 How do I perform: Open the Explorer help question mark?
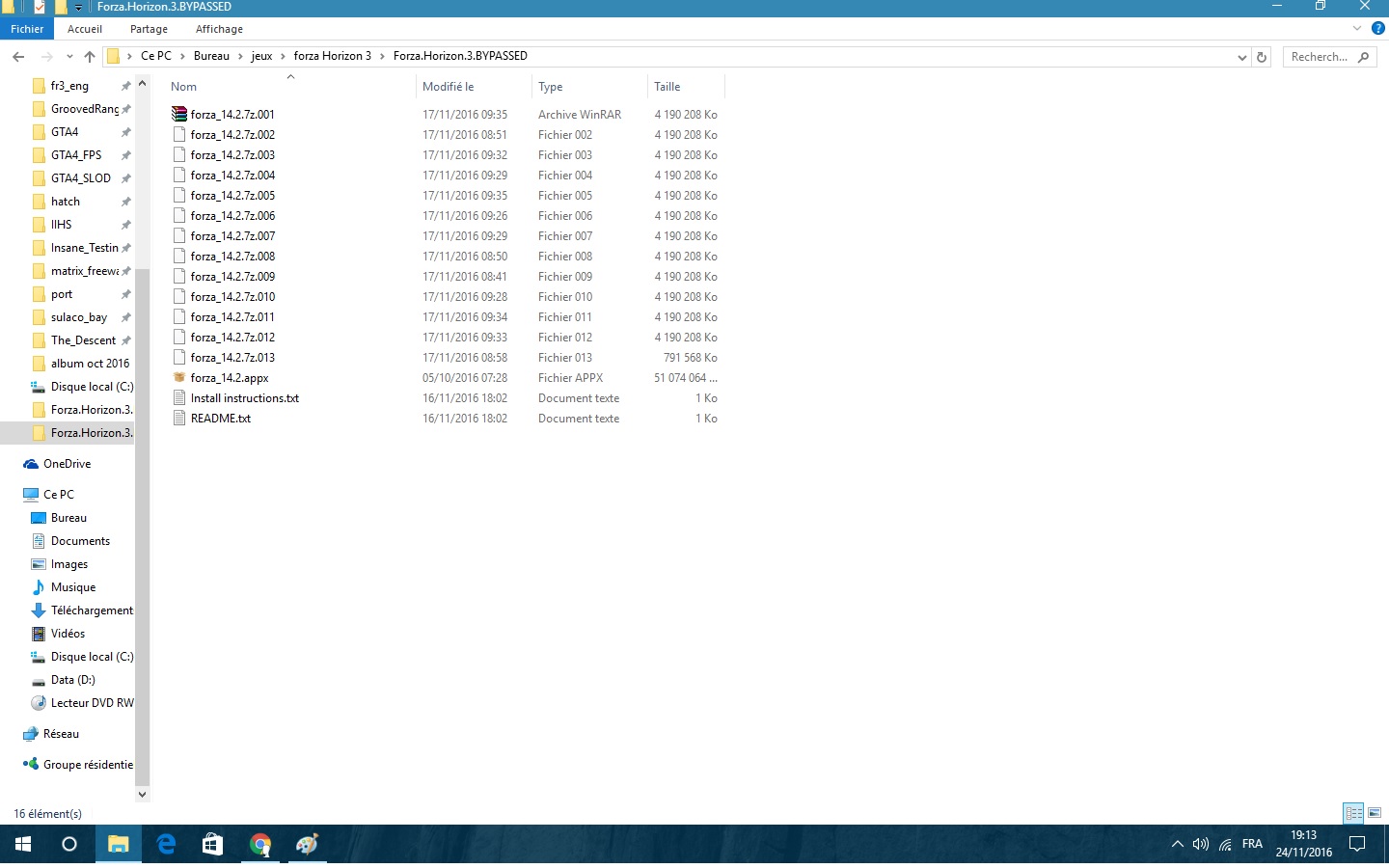click(x=1378, y=28)
